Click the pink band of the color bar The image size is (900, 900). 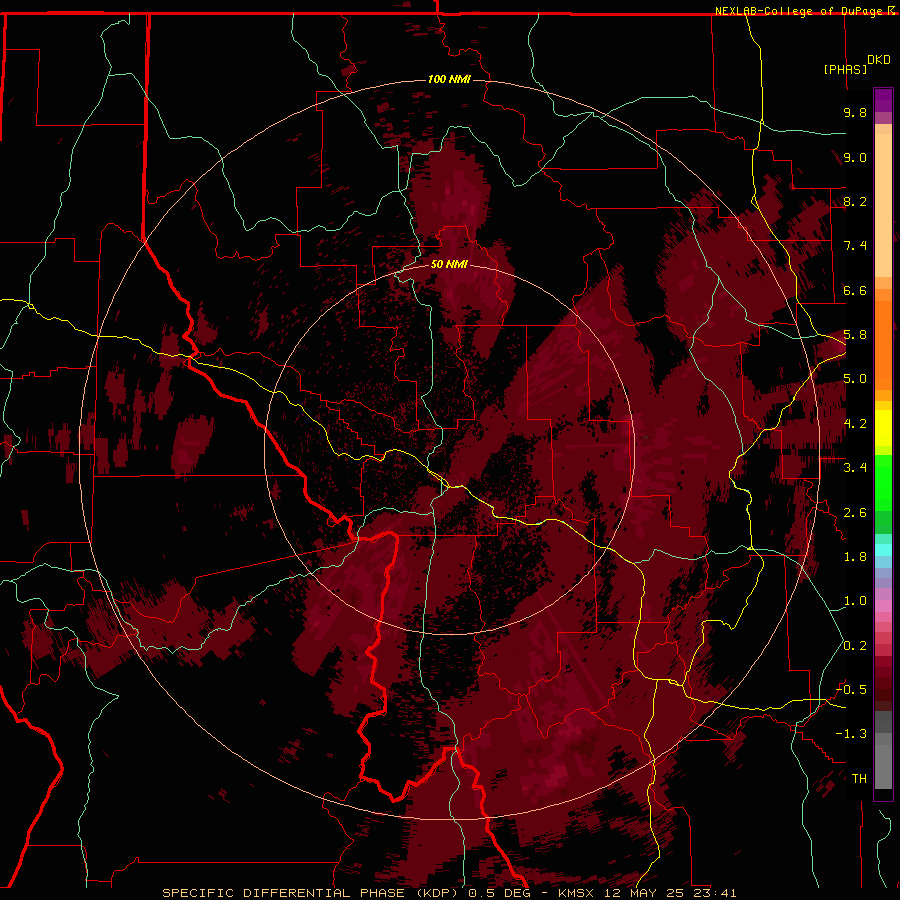[883, 606]
